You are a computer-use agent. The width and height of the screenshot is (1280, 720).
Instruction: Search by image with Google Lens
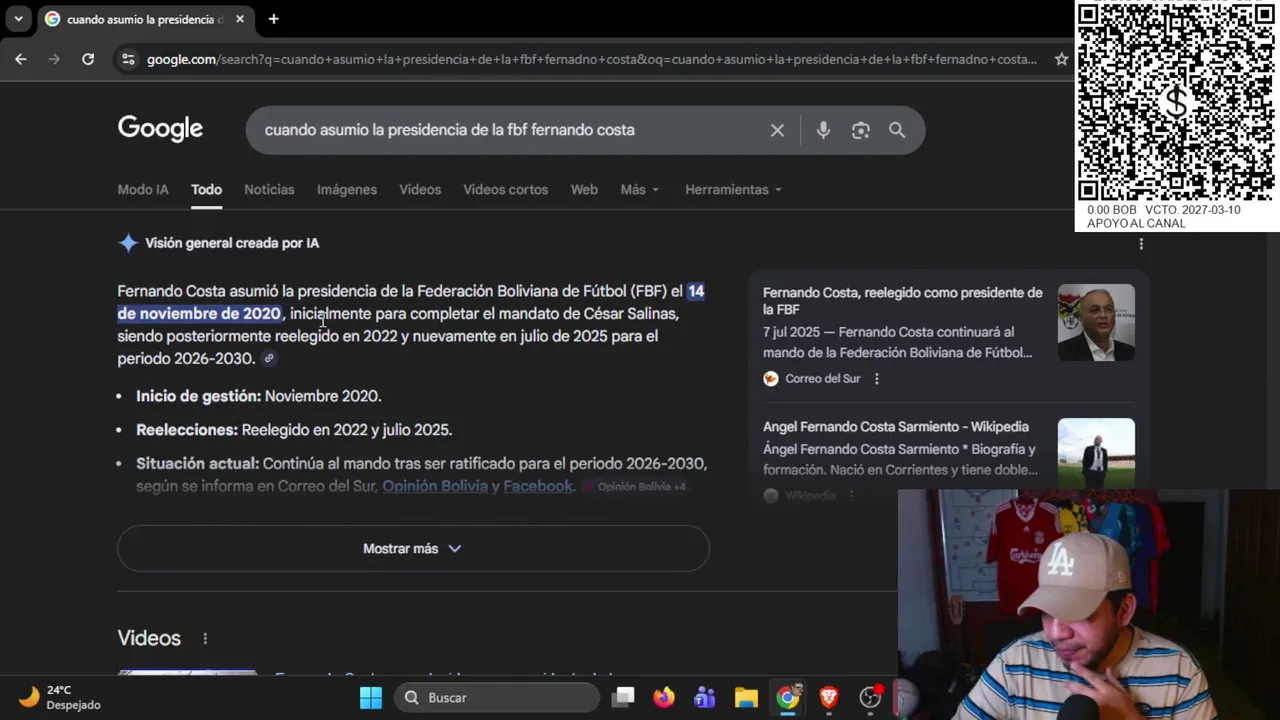860,130
